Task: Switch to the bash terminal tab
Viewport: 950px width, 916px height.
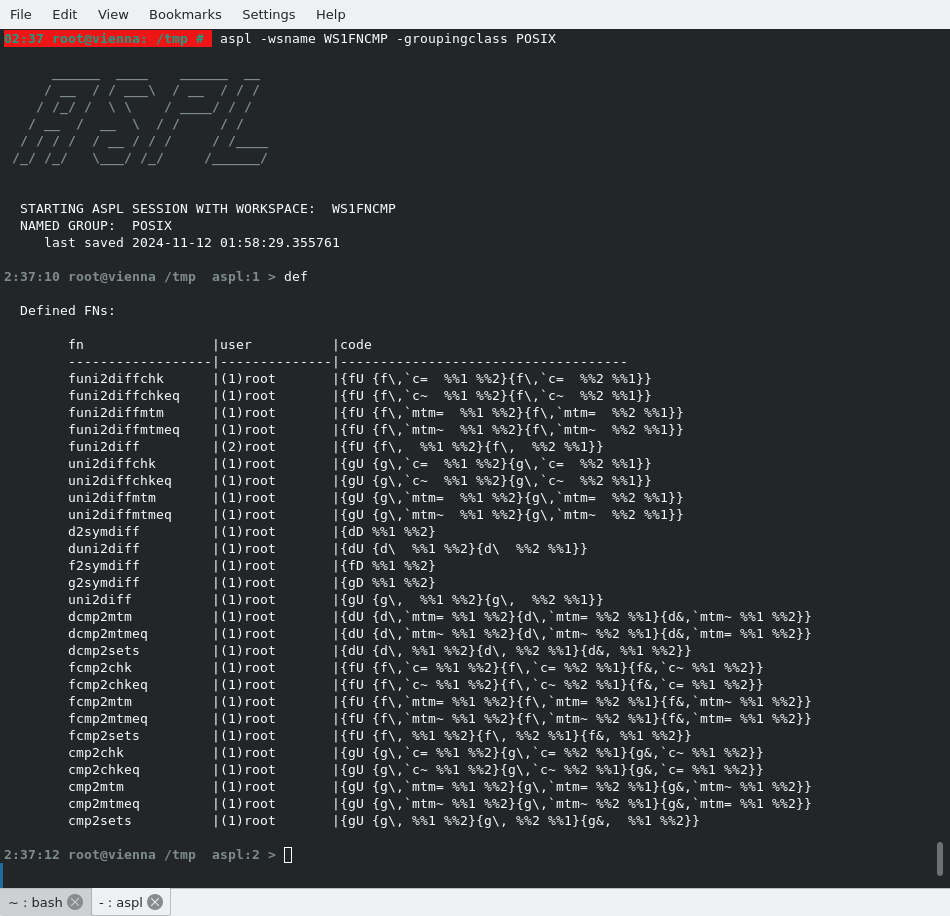Action: (36, 902)
